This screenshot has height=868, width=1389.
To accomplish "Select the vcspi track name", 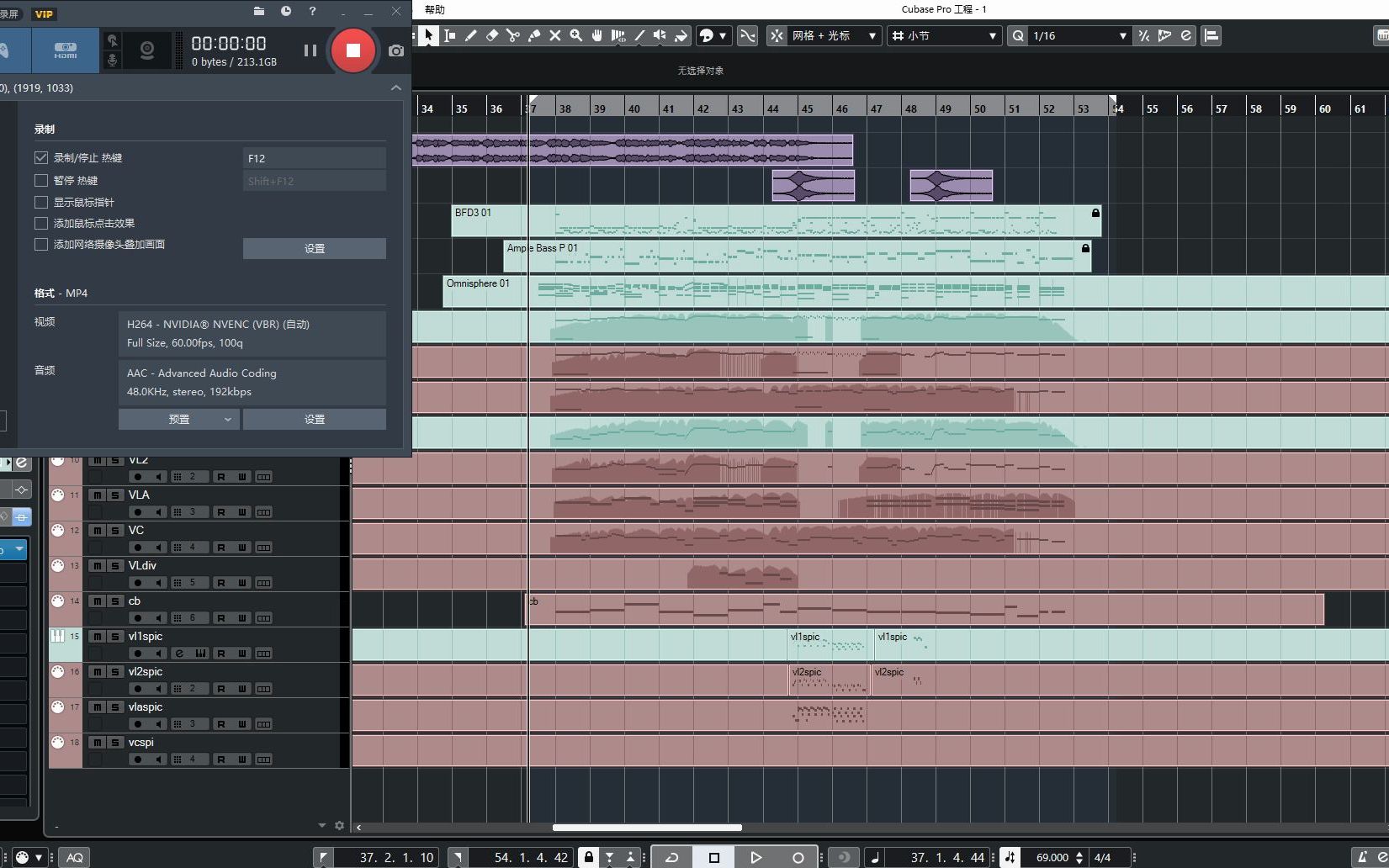I will tap(141, 742).
